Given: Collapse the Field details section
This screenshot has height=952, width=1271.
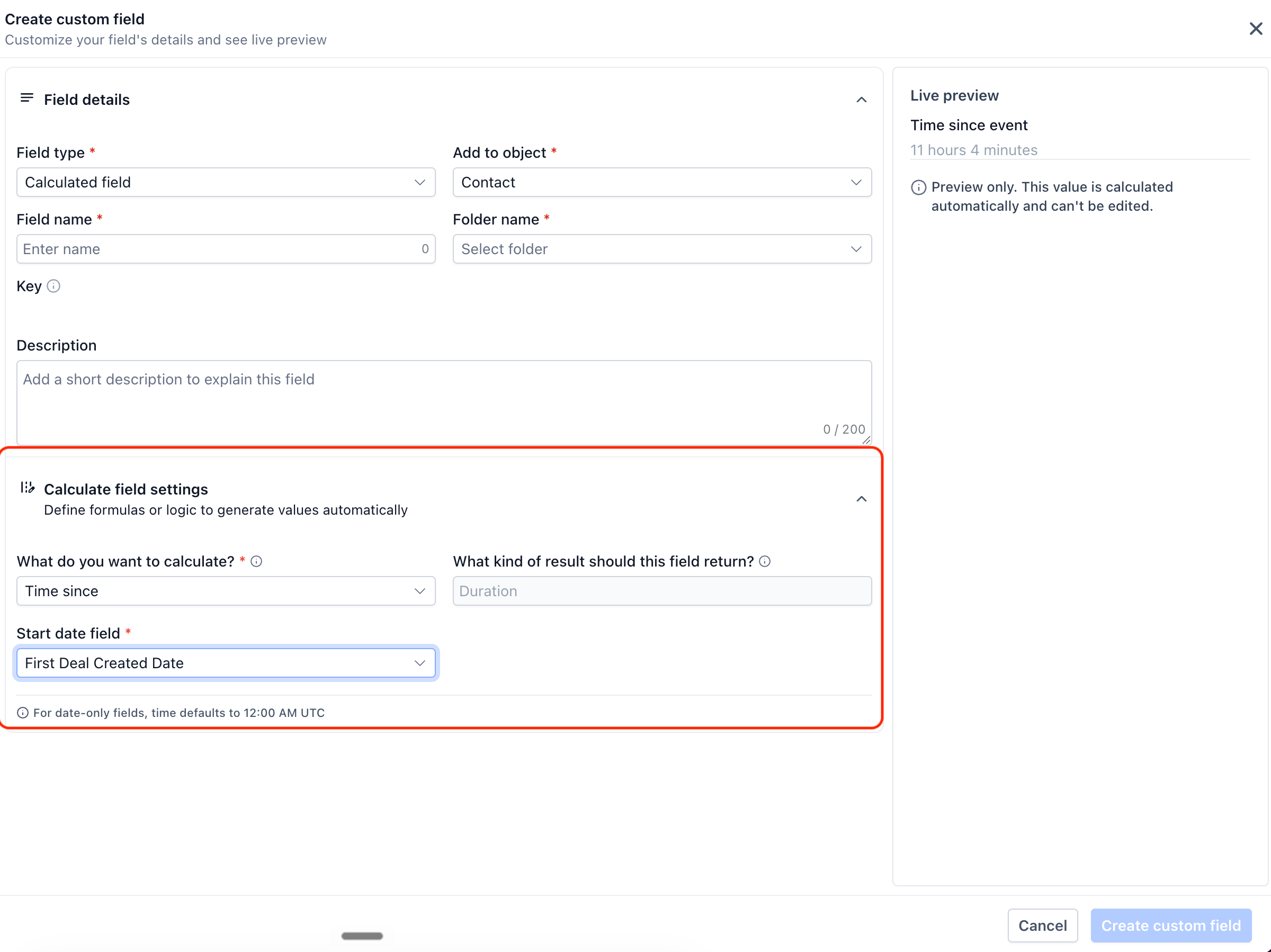Looking at the screenshot, I should pyautogui.click(x=861, y=100).
